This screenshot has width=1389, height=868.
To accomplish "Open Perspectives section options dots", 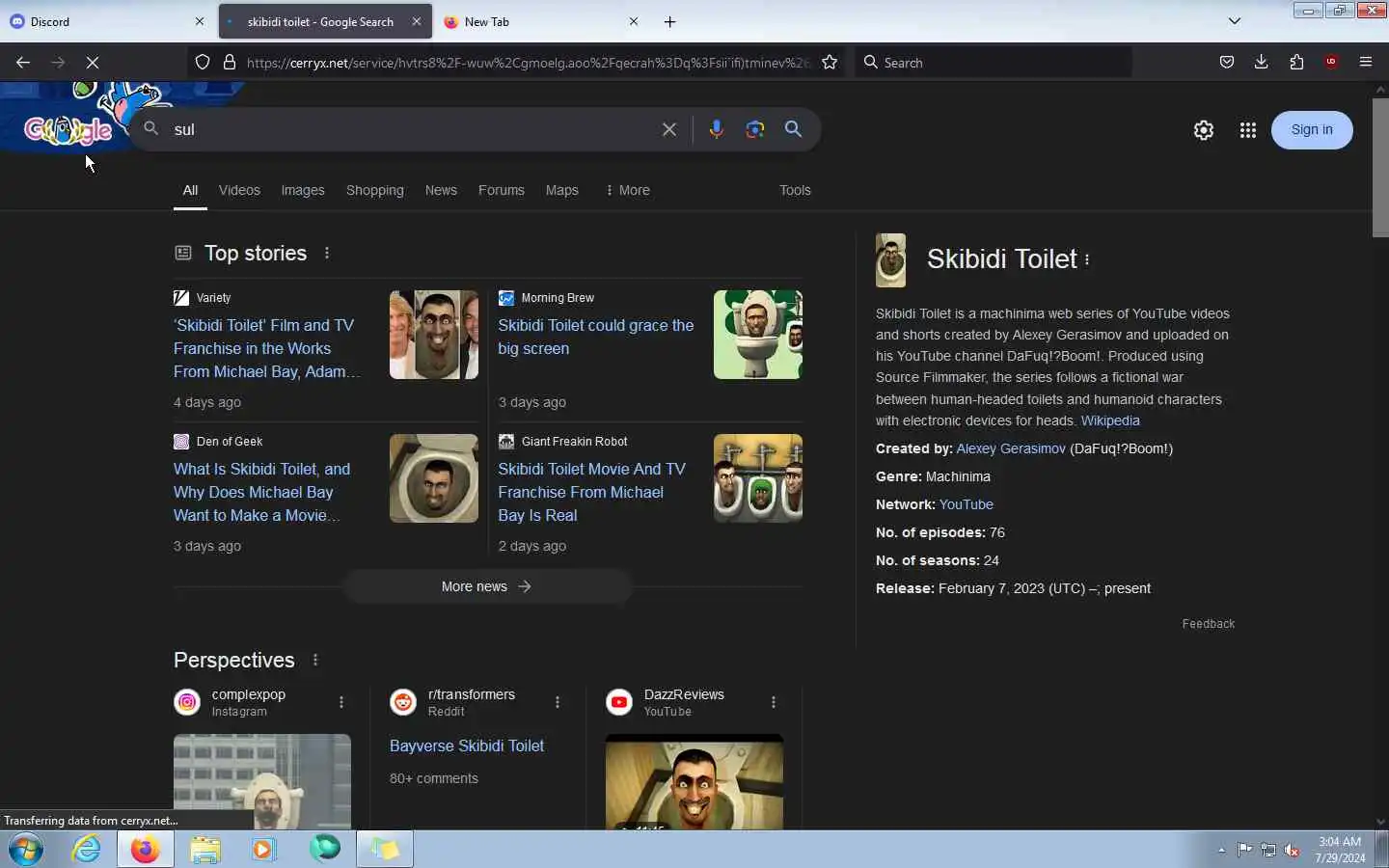I will tap(315, 660).
